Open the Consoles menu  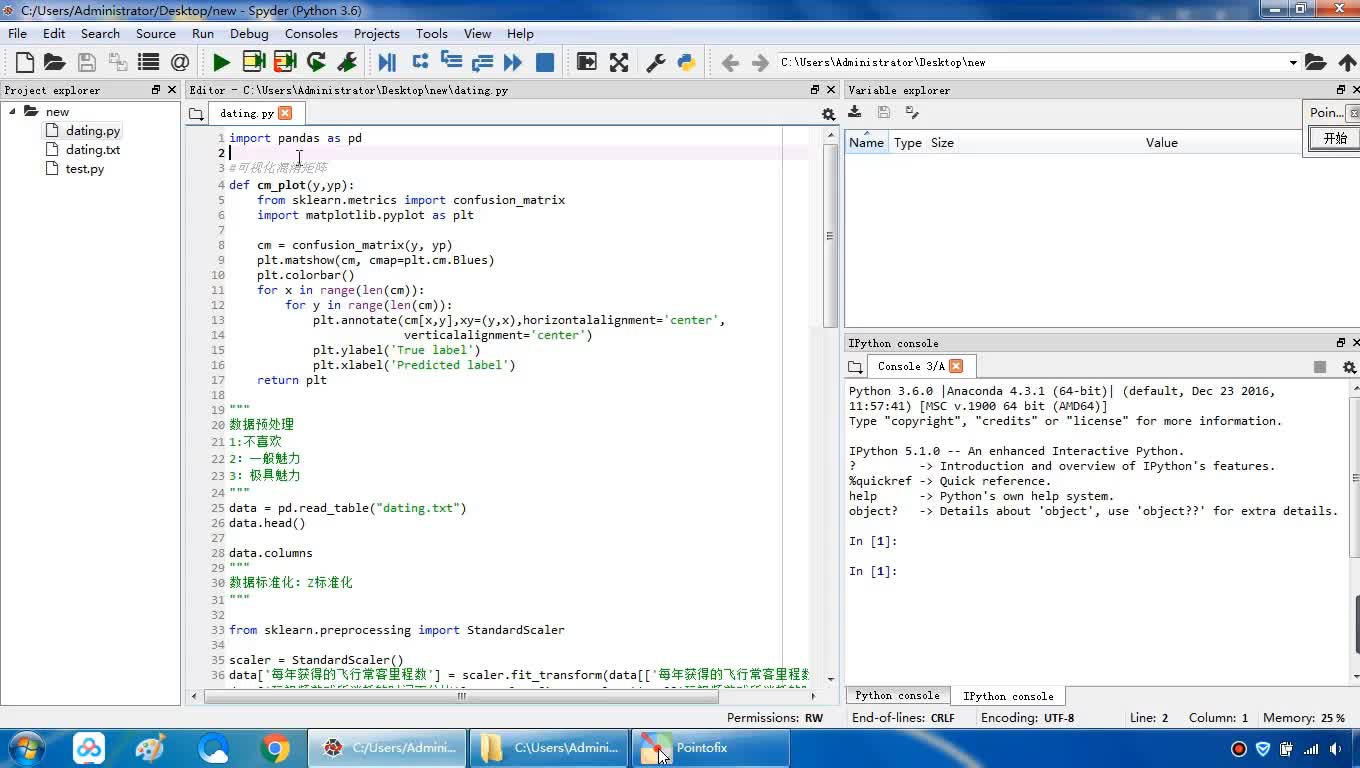pyautogui.click(x=311, y=33)
